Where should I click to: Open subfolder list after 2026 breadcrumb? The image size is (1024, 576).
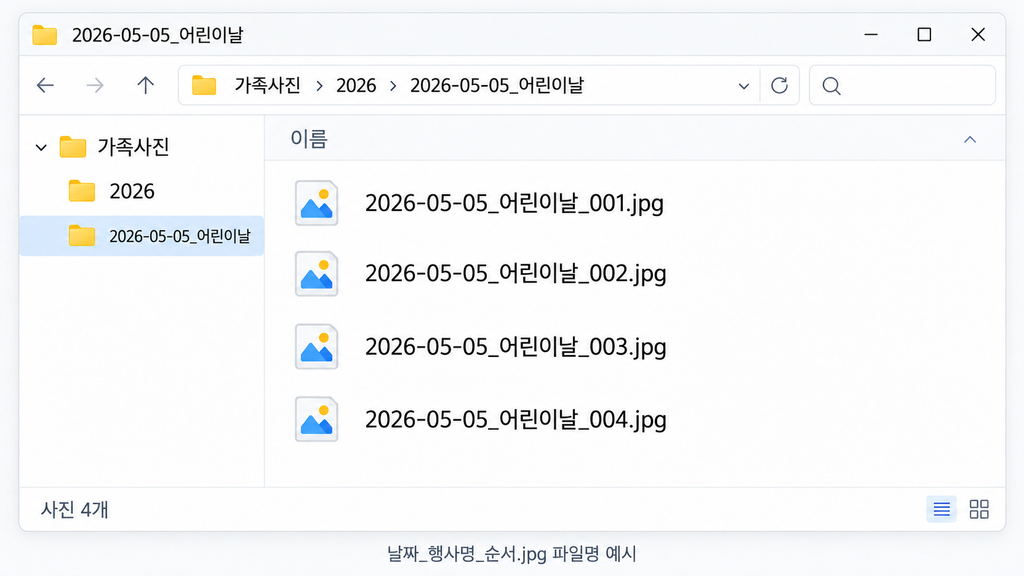(x=393, y=86)
